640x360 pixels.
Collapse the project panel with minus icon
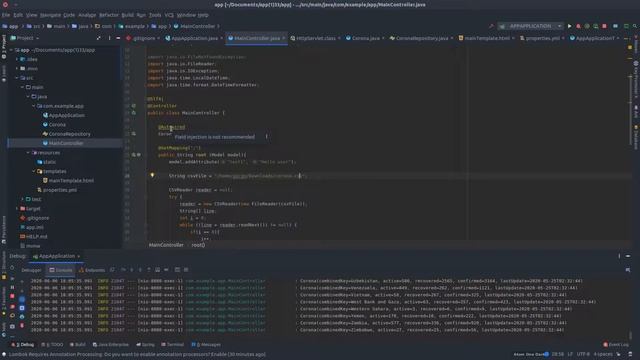tap(118, 38)
